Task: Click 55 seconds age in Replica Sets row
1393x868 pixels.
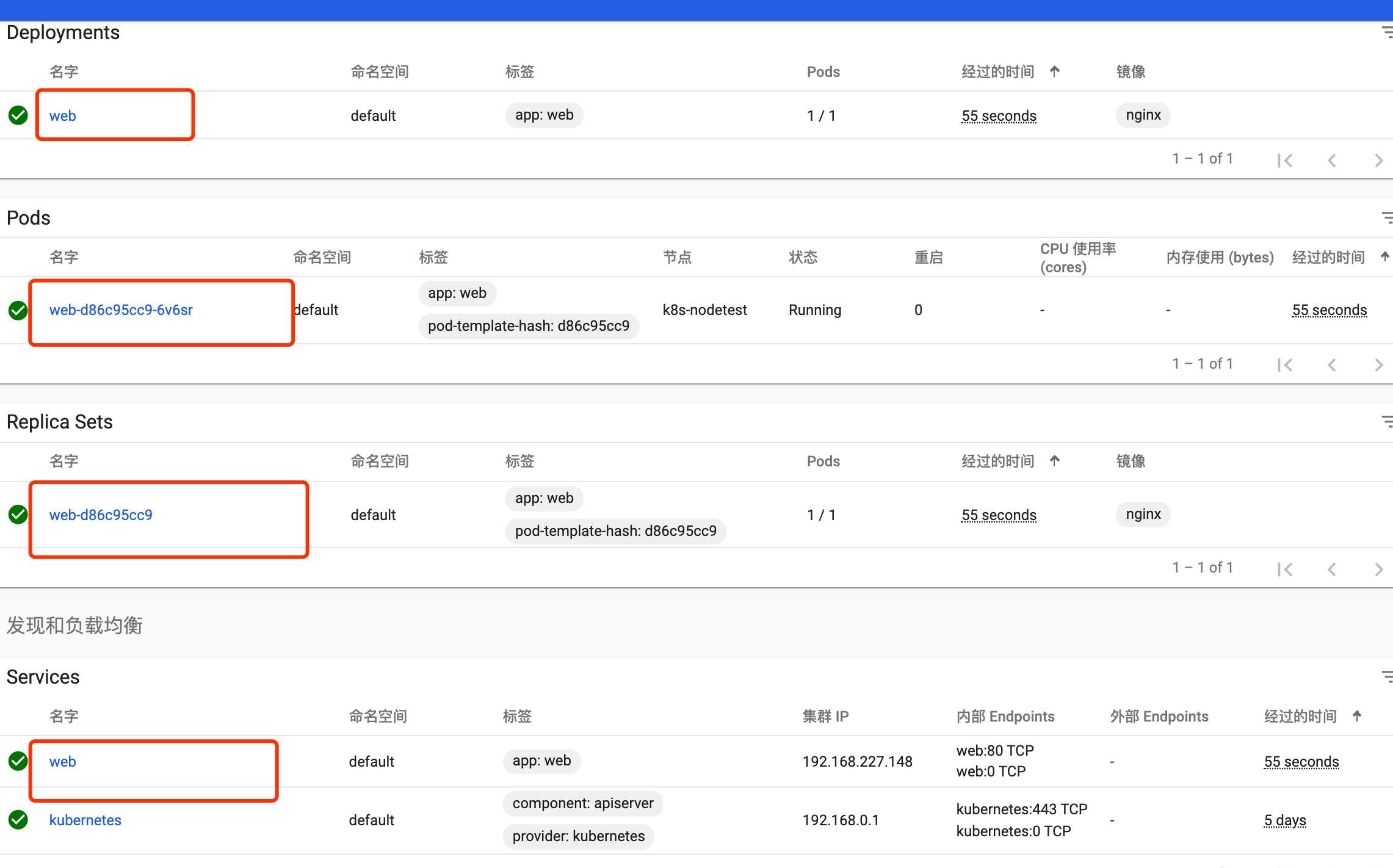Action: (x=999, y=515)
